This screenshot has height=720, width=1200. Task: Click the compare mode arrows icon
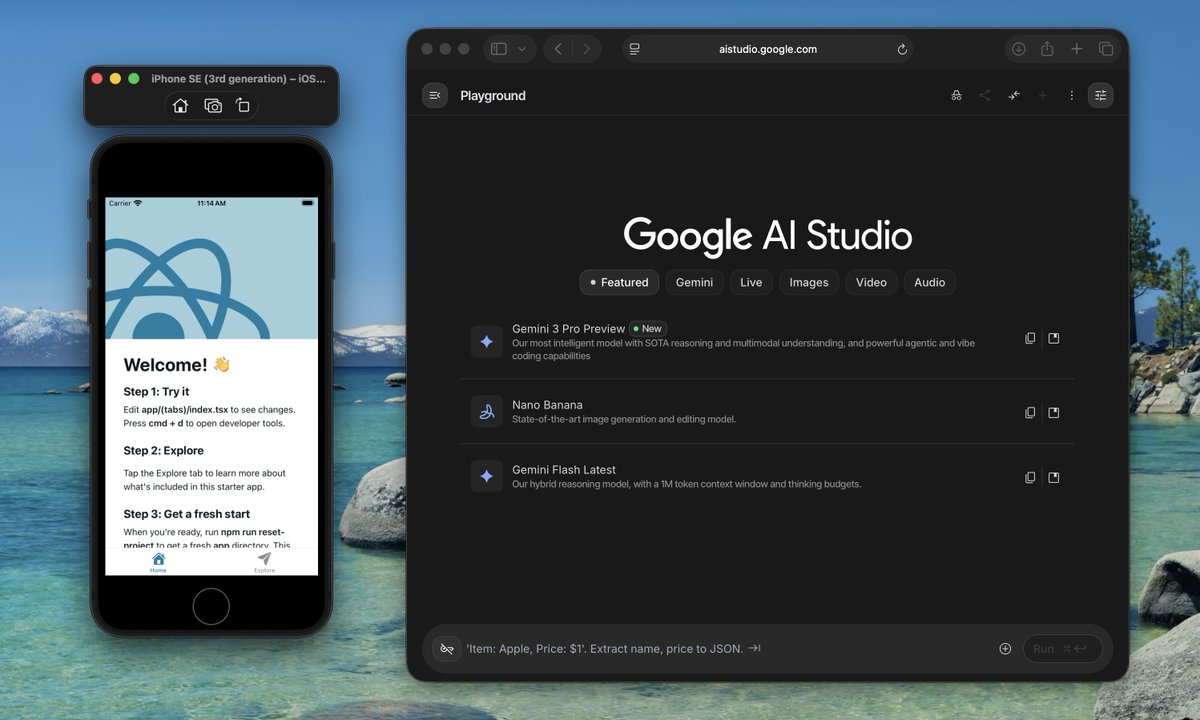point(1014,95)
